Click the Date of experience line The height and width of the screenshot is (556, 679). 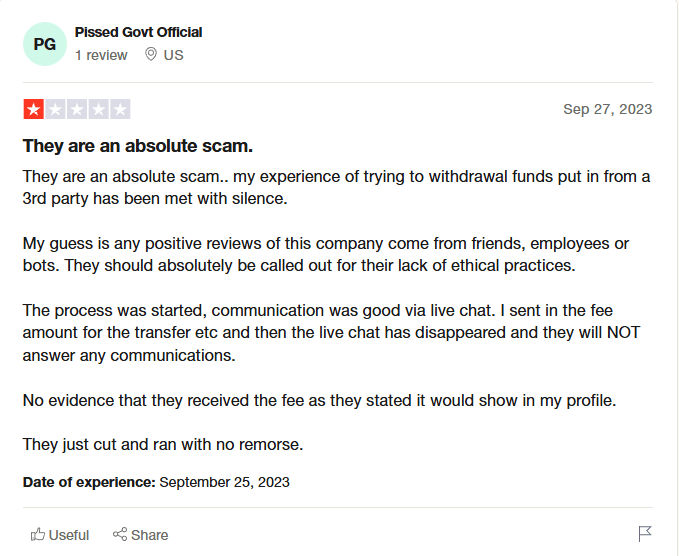coord(156,482)
